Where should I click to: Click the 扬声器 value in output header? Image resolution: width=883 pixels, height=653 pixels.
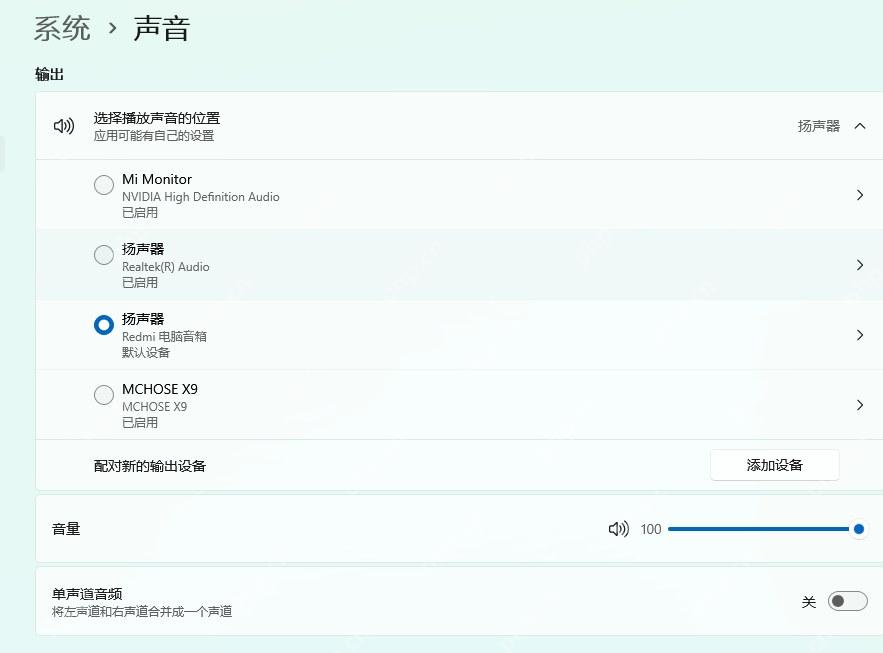(819, 126)
